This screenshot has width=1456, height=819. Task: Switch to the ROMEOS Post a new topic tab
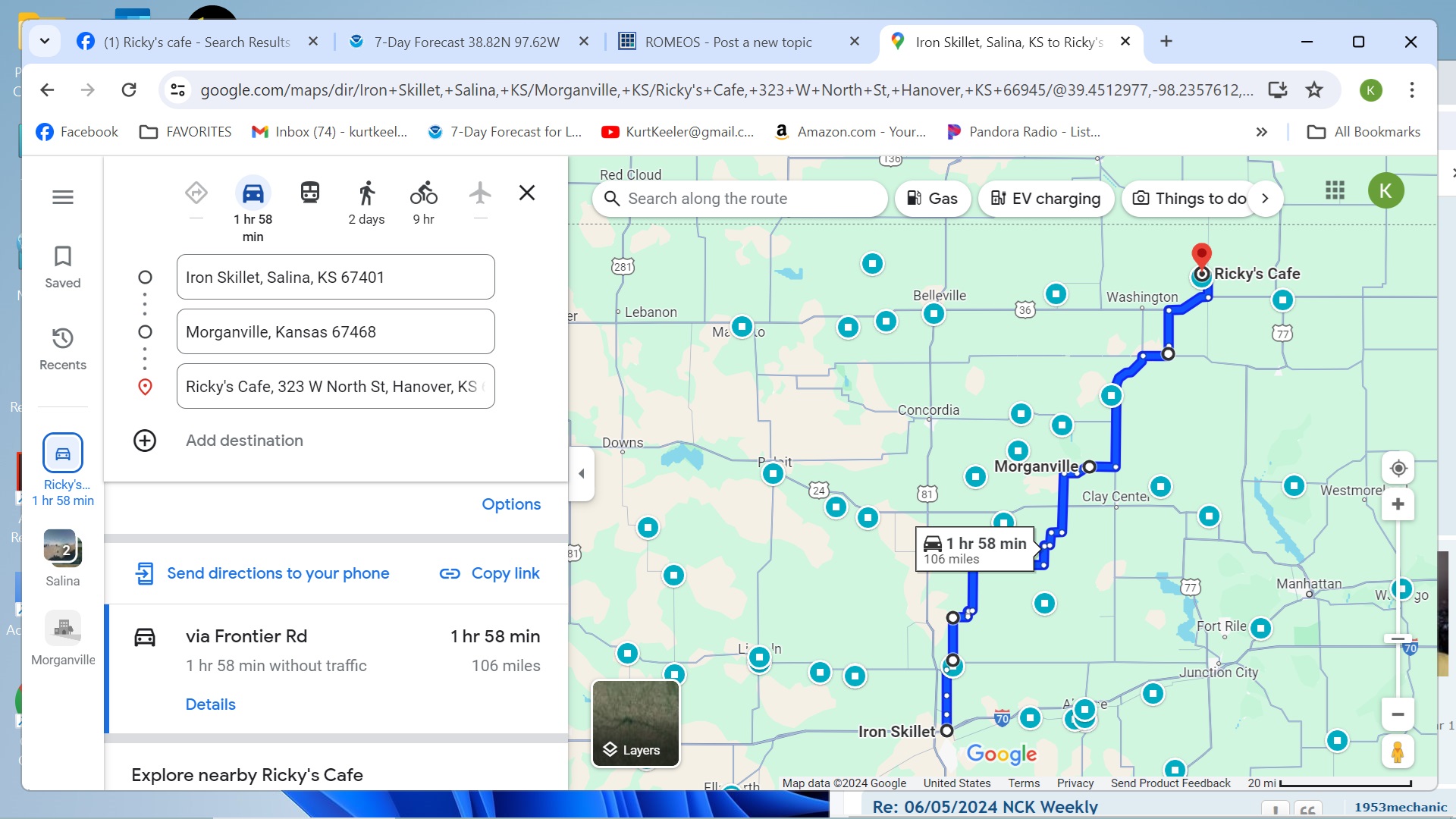point(727,42)
